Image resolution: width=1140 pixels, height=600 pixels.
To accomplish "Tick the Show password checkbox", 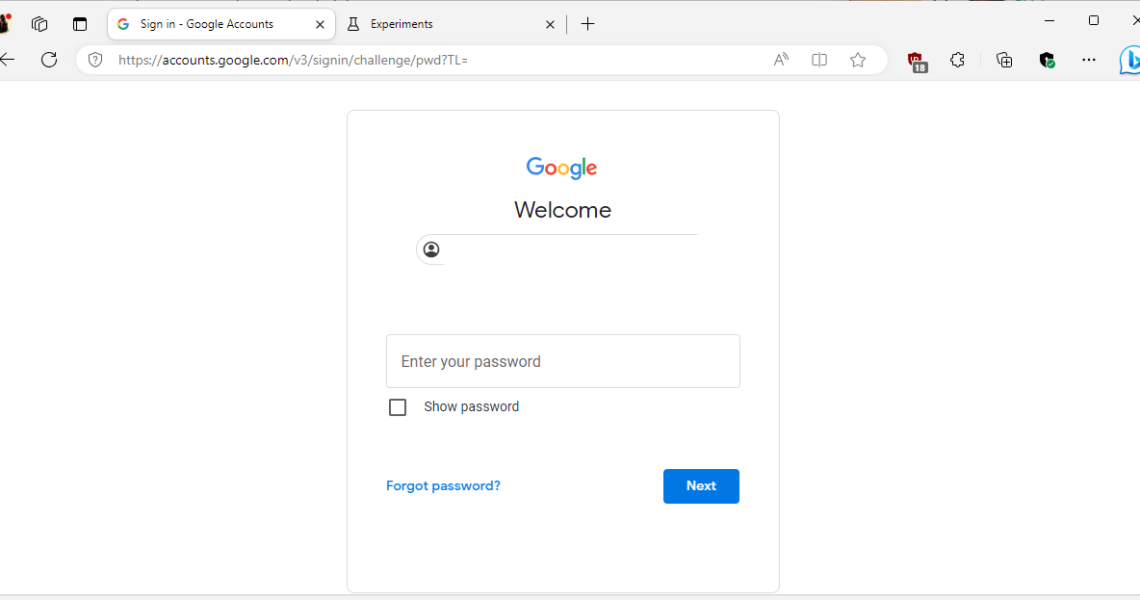I will click(398, 407).
